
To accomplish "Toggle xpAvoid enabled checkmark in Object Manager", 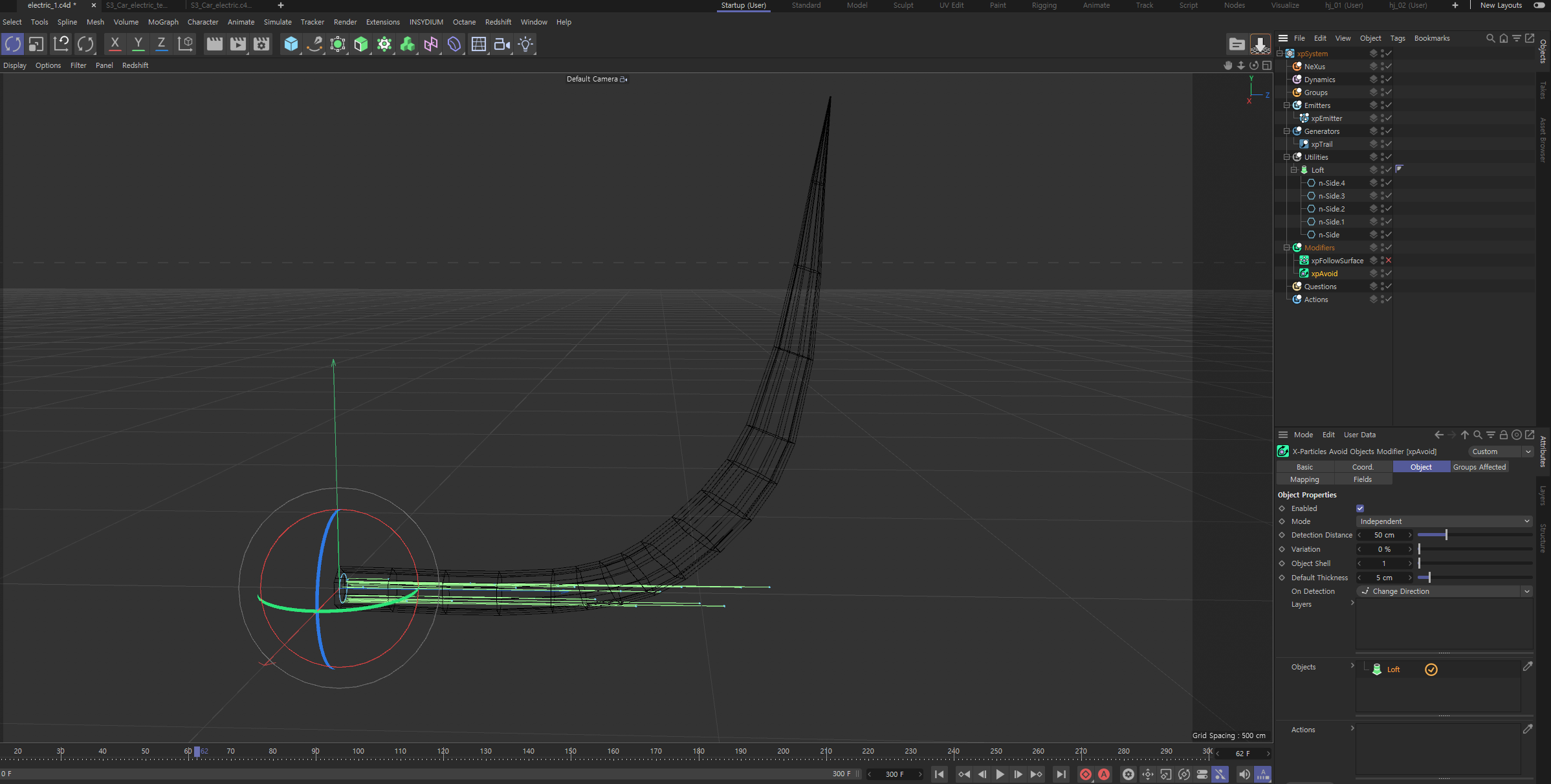I will coord(1388,274).
